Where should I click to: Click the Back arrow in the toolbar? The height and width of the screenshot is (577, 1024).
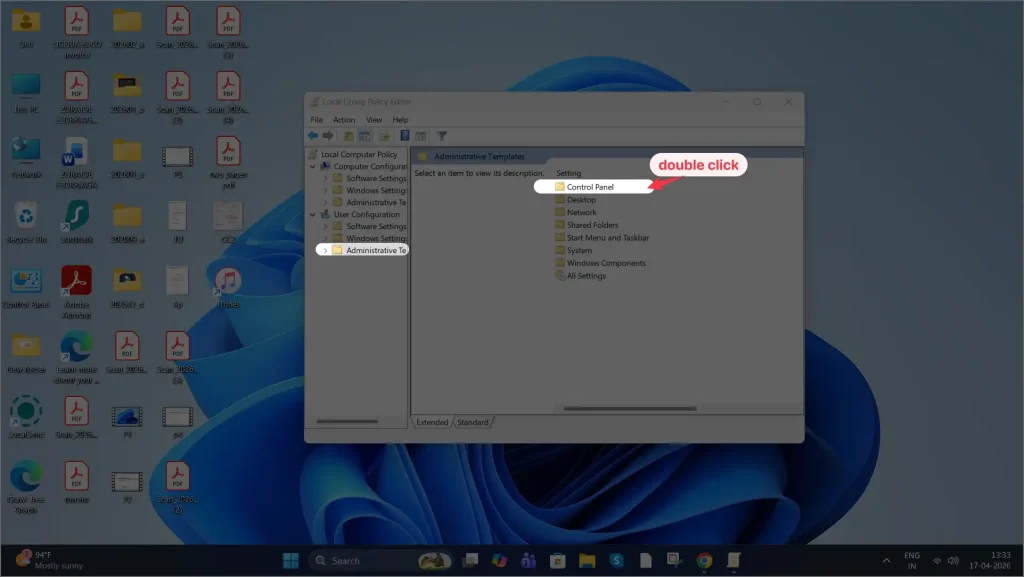tap(313, 136)
